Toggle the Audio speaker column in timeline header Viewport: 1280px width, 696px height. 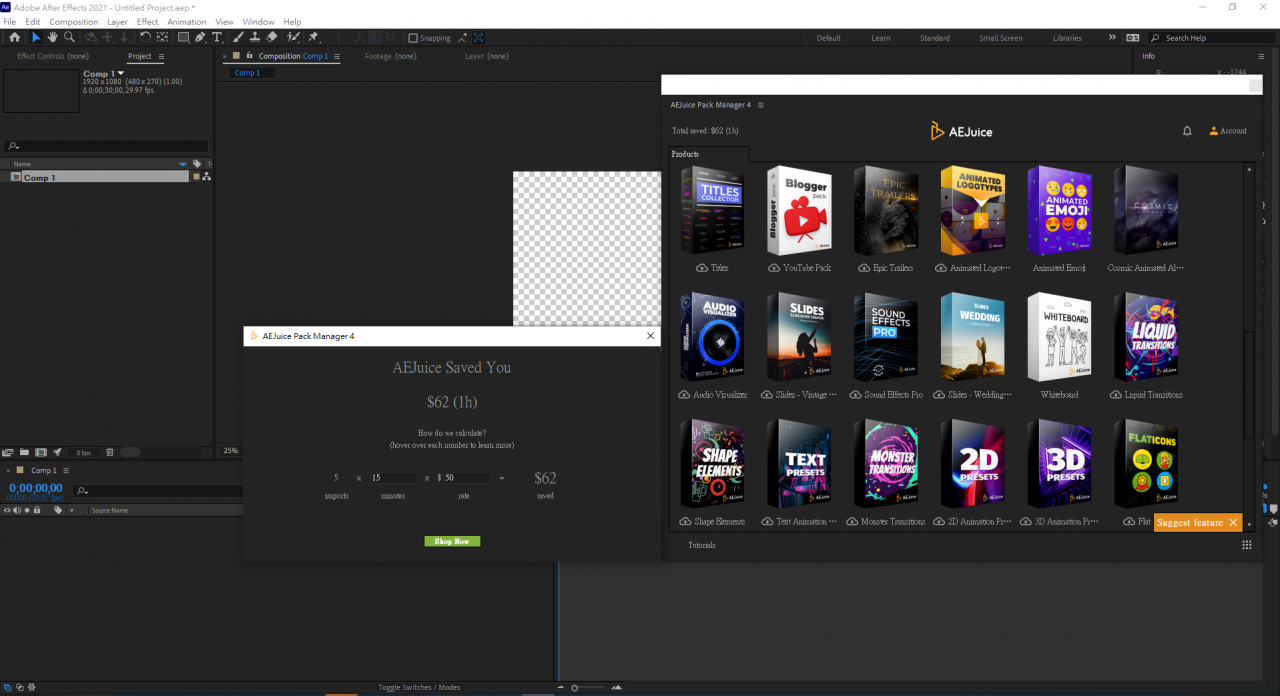tap(17, 510)
